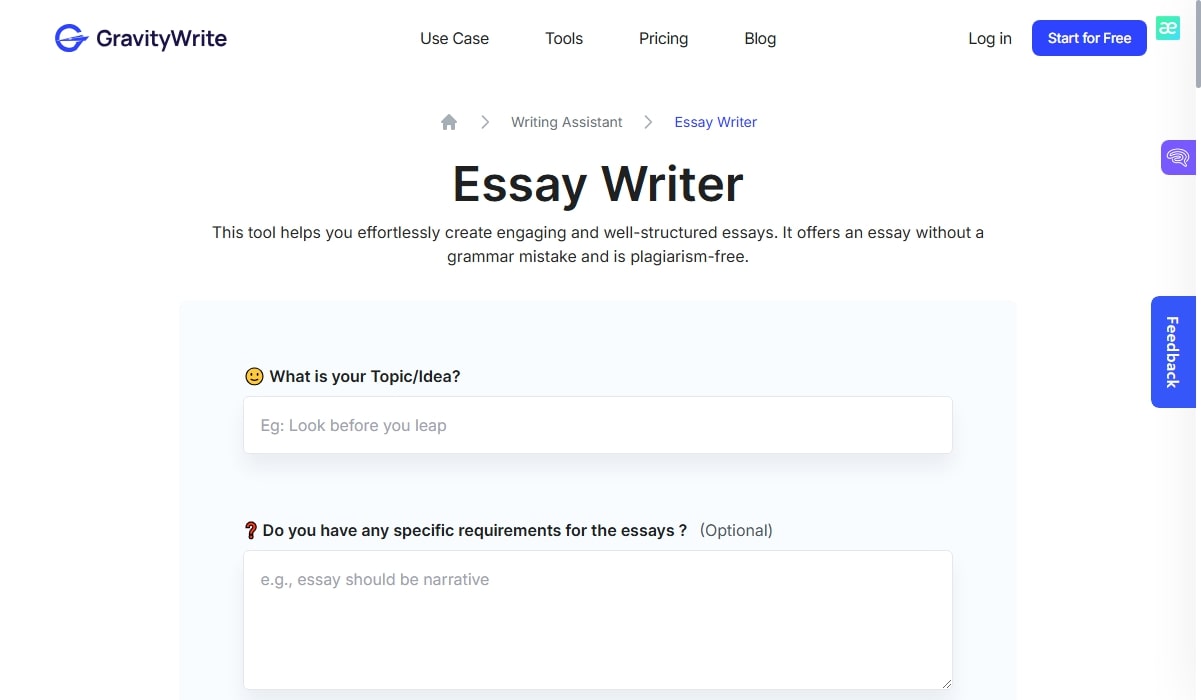The width and height of the screenshot is (1201, 700).
Task: Click the red question mark emoji
Action: coord(251,530)
